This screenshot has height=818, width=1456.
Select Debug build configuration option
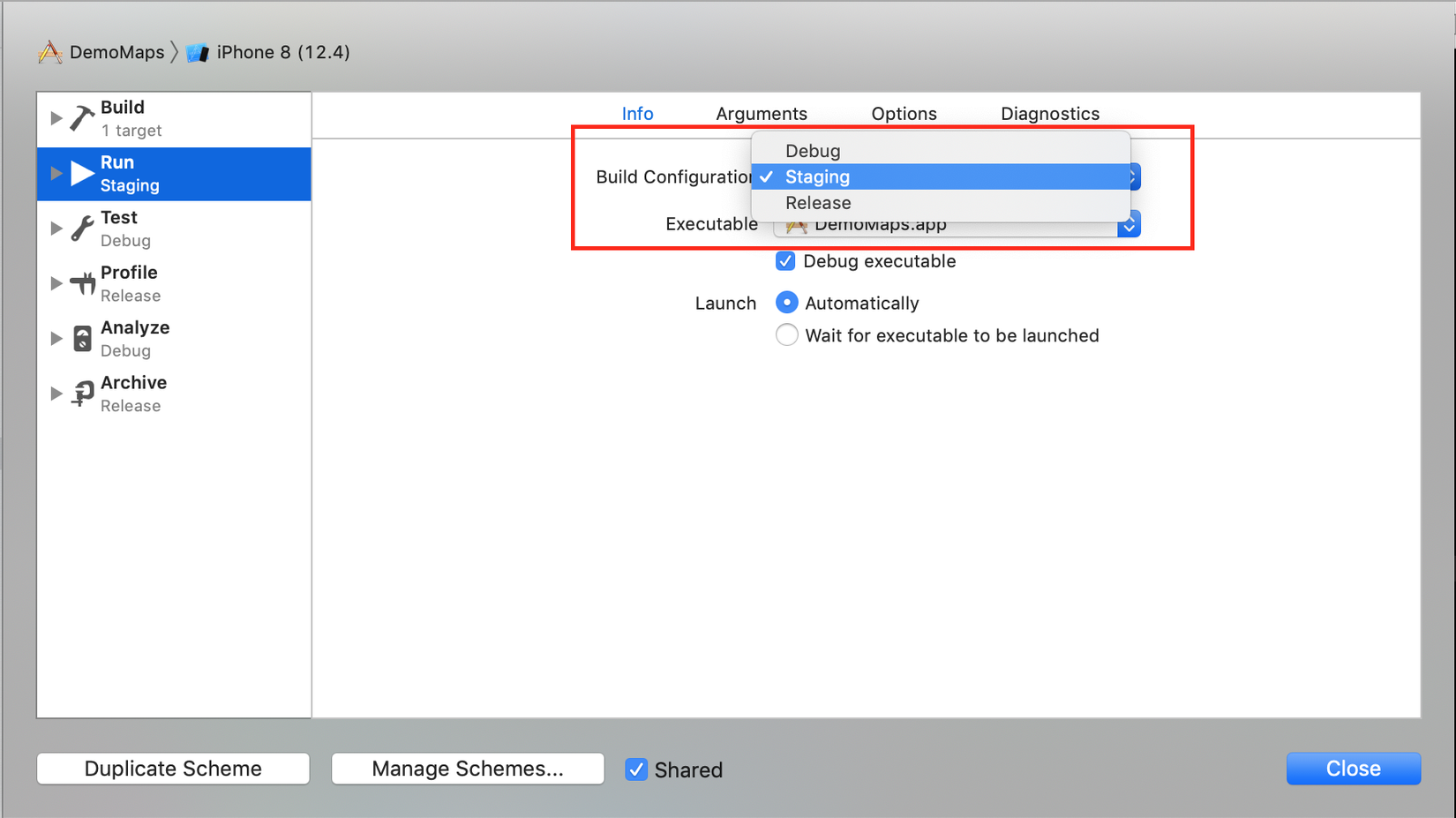pyautogui.click(x=813, y=151)
